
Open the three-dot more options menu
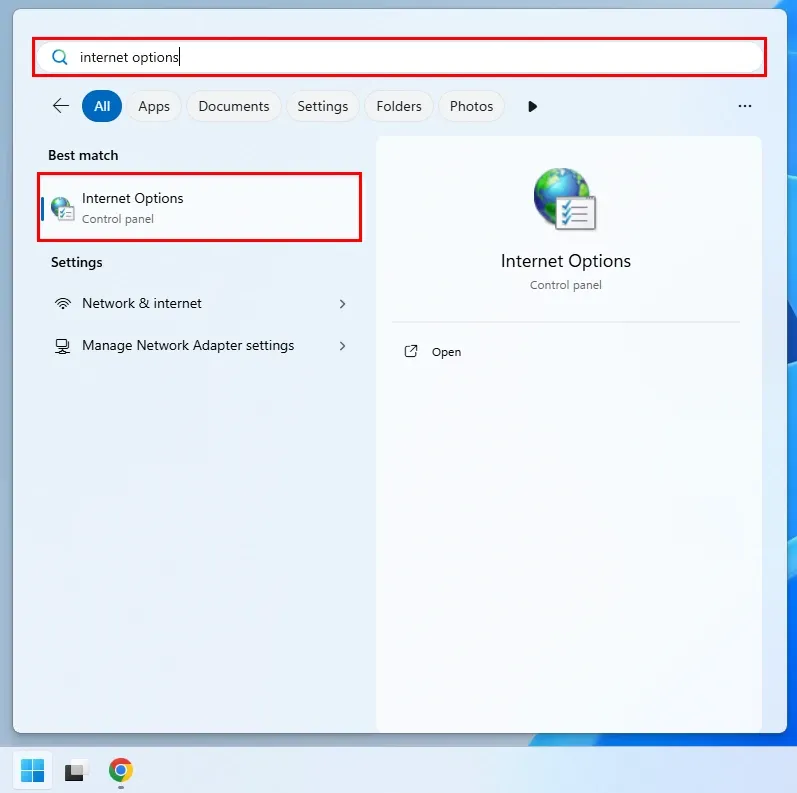(745, 106)
